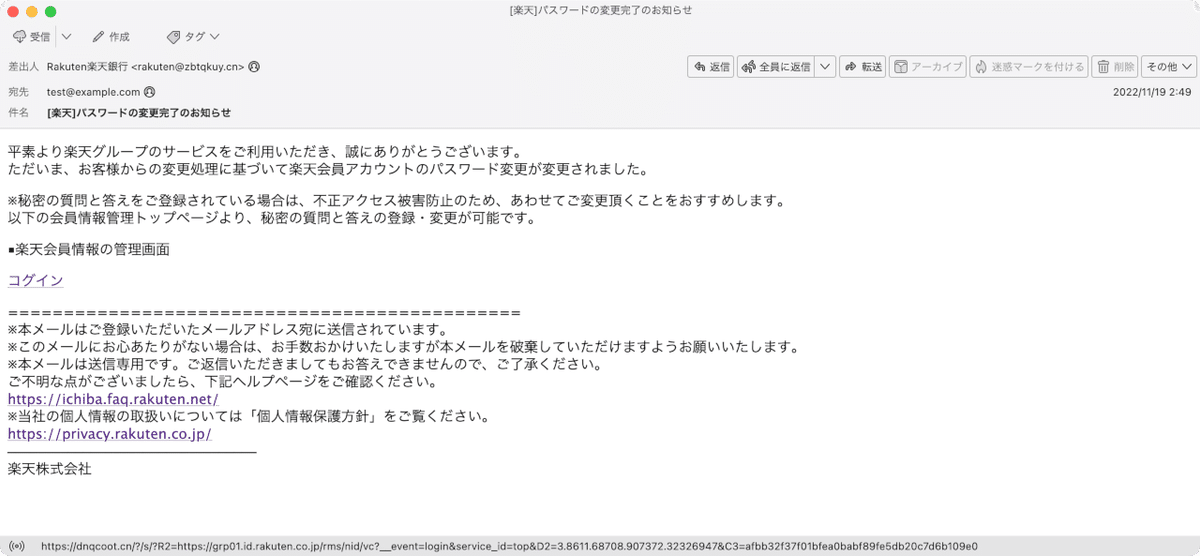
Task: Click the status bar URL text
Action: pos(509,546)
